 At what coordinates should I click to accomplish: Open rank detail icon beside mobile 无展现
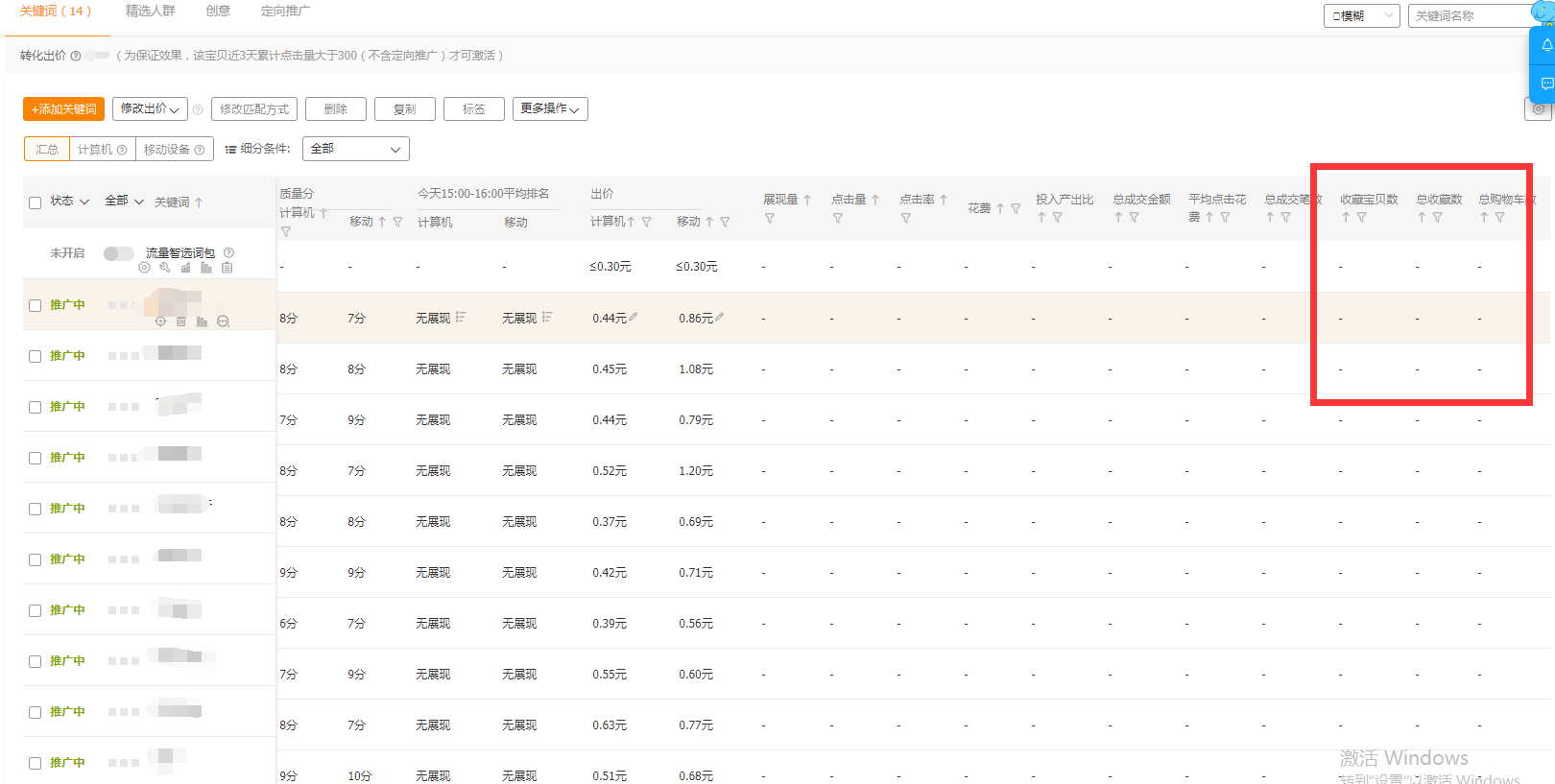coord(547,317)
